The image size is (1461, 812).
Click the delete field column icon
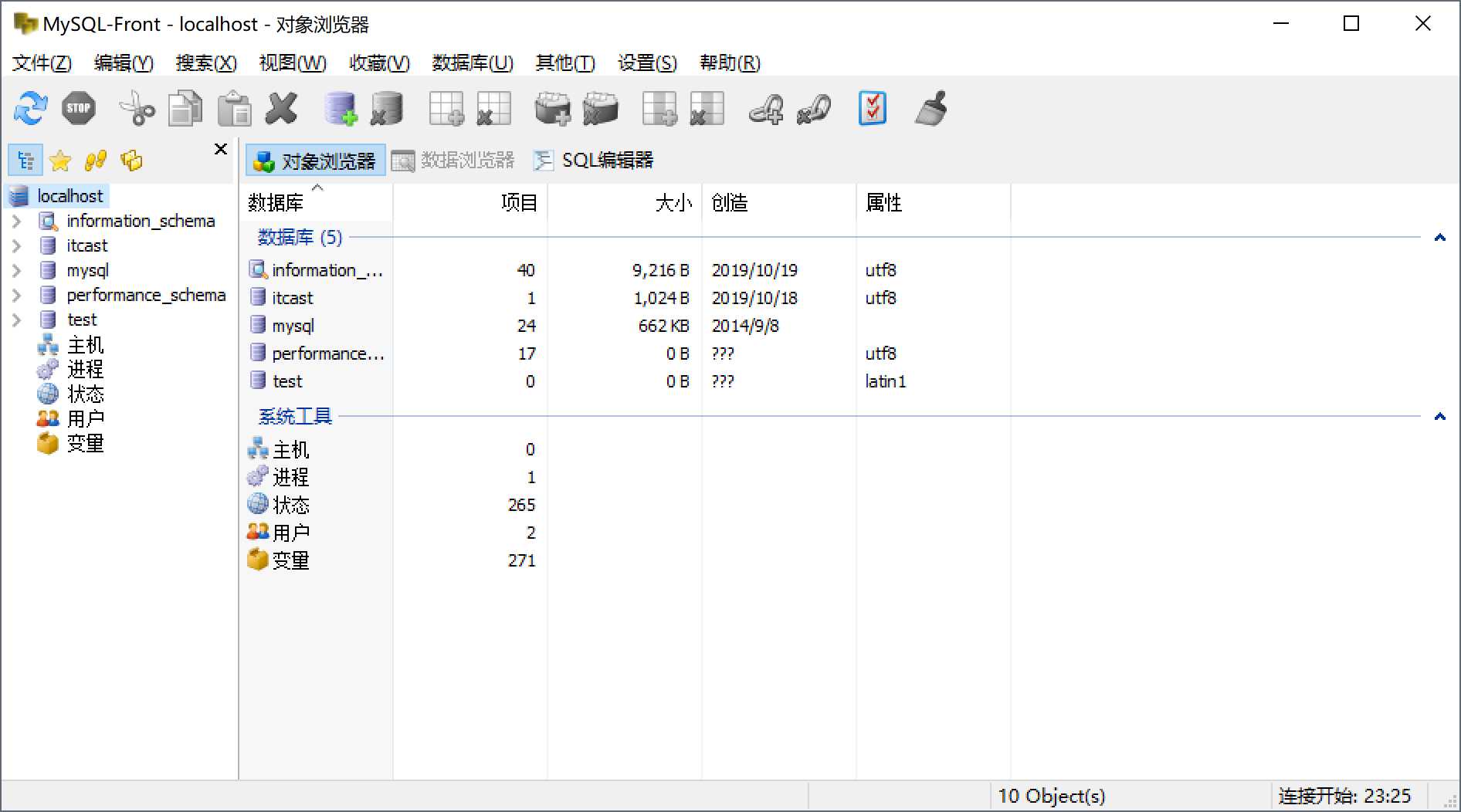tap(707, 108)
